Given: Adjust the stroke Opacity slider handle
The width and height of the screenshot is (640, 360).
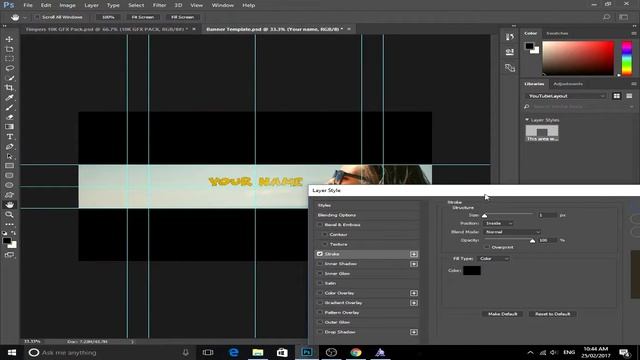Looking at the screenshot, I should (532, 241).
